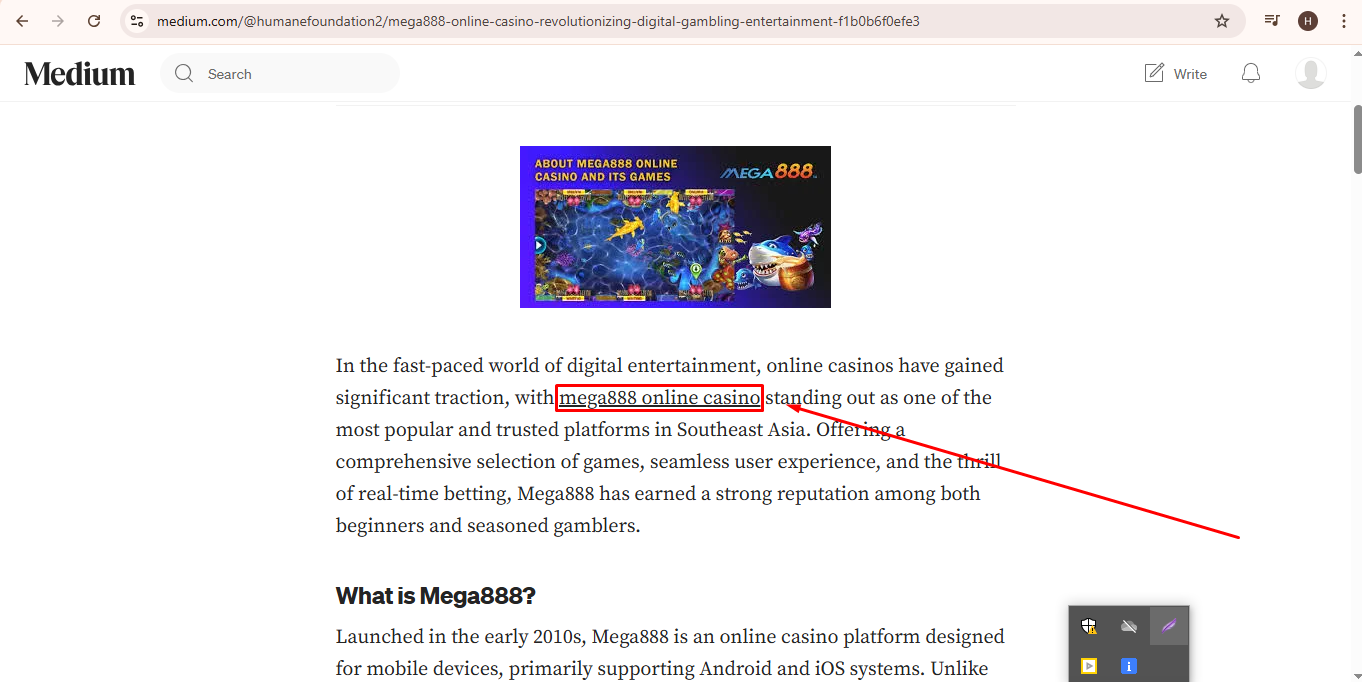The height and width of the screenshot is (682, 1362).
Task: Click the OneDrive cloud tray icon
Action: 1129,626
